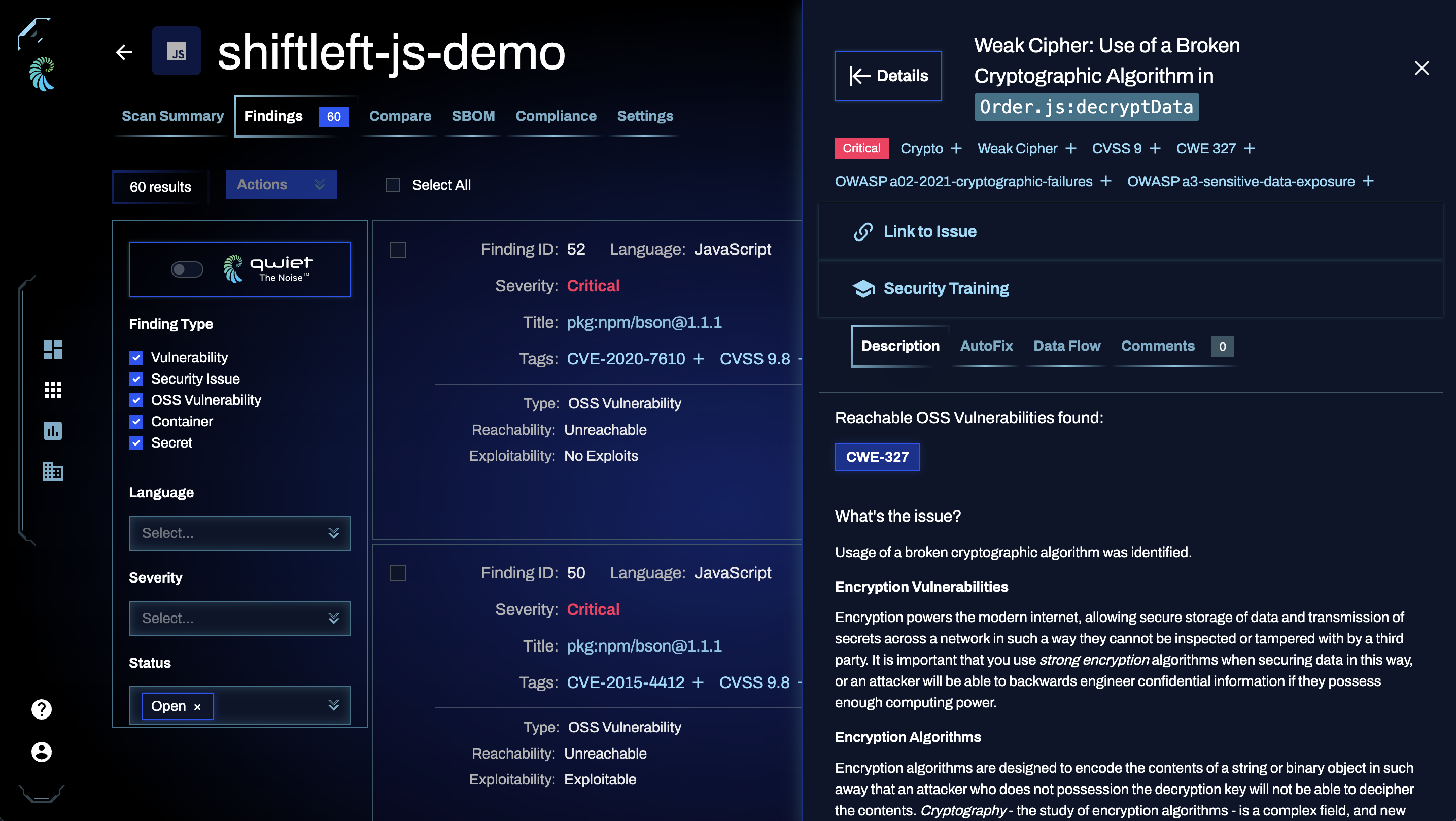Open the help question mark icon
This screenshot has width=1456, height=821.
(41, 709)
